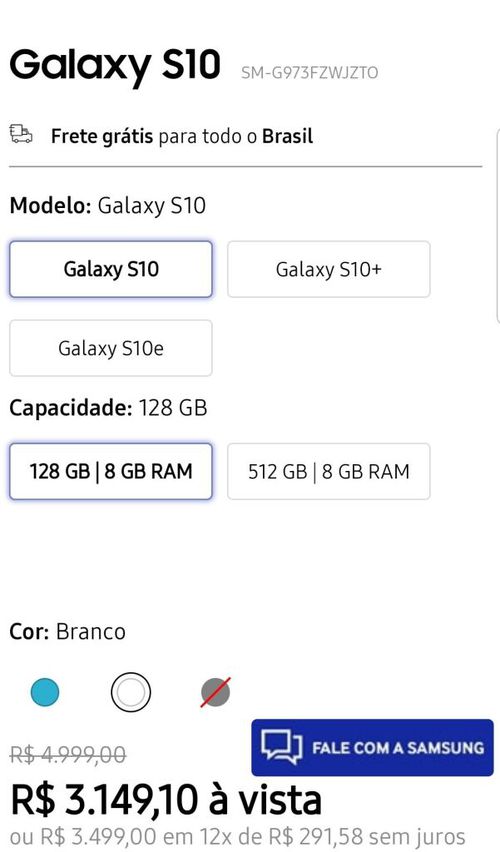Select the Galaxy S10 model option
Screen dimensions: 500x852
pos(111,269)
